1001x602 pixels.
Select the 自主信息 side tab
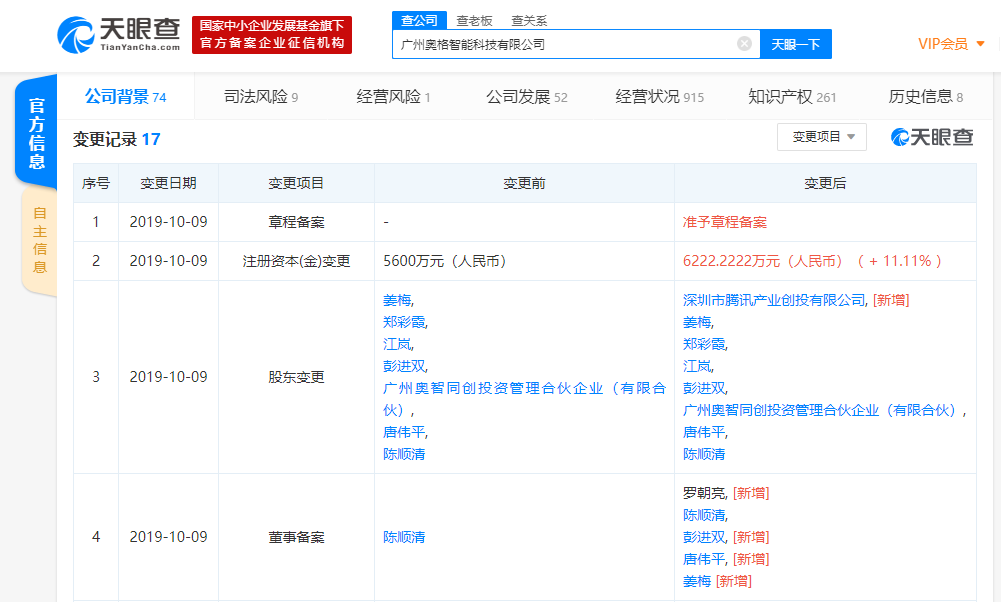click(x=39, y=240)
